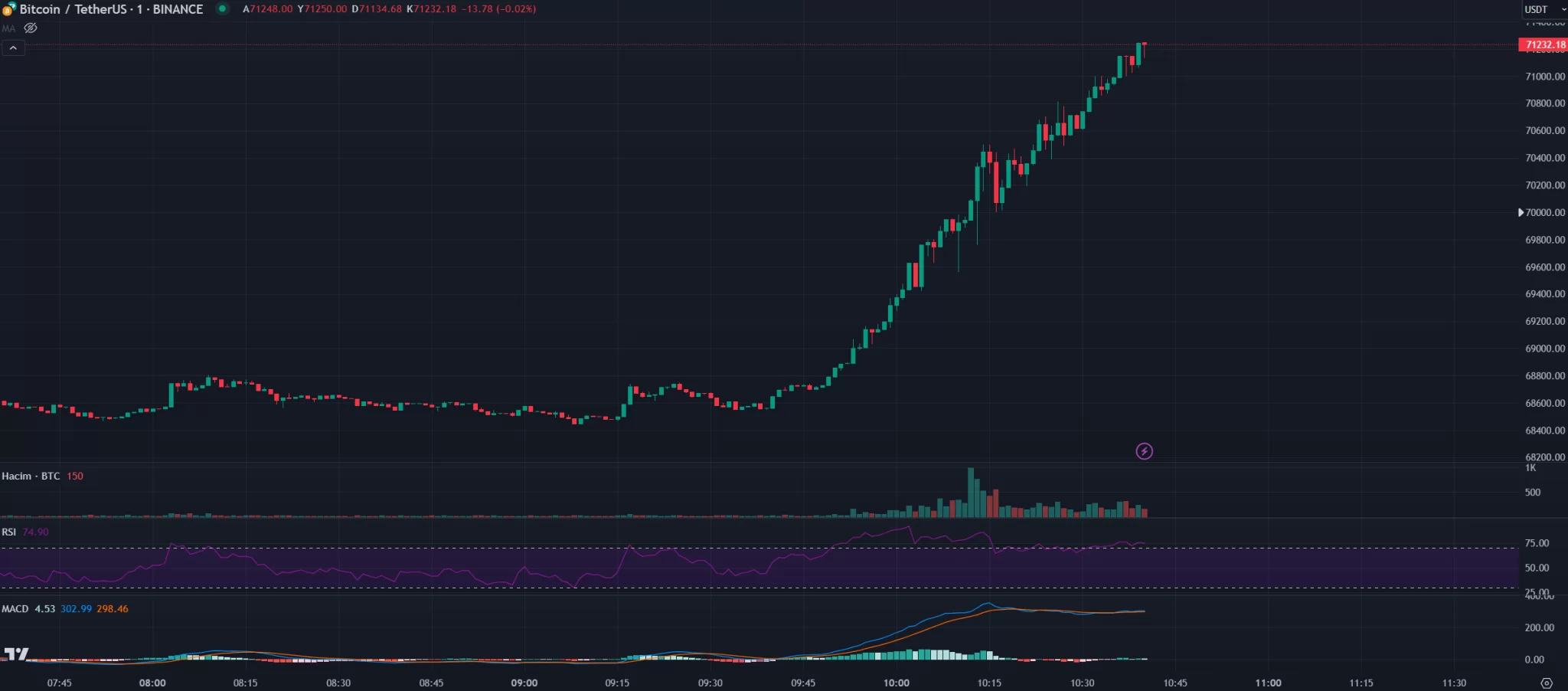
Task: Click the Bitcoin coin logo icon
Action: click(x=8, y=9)
